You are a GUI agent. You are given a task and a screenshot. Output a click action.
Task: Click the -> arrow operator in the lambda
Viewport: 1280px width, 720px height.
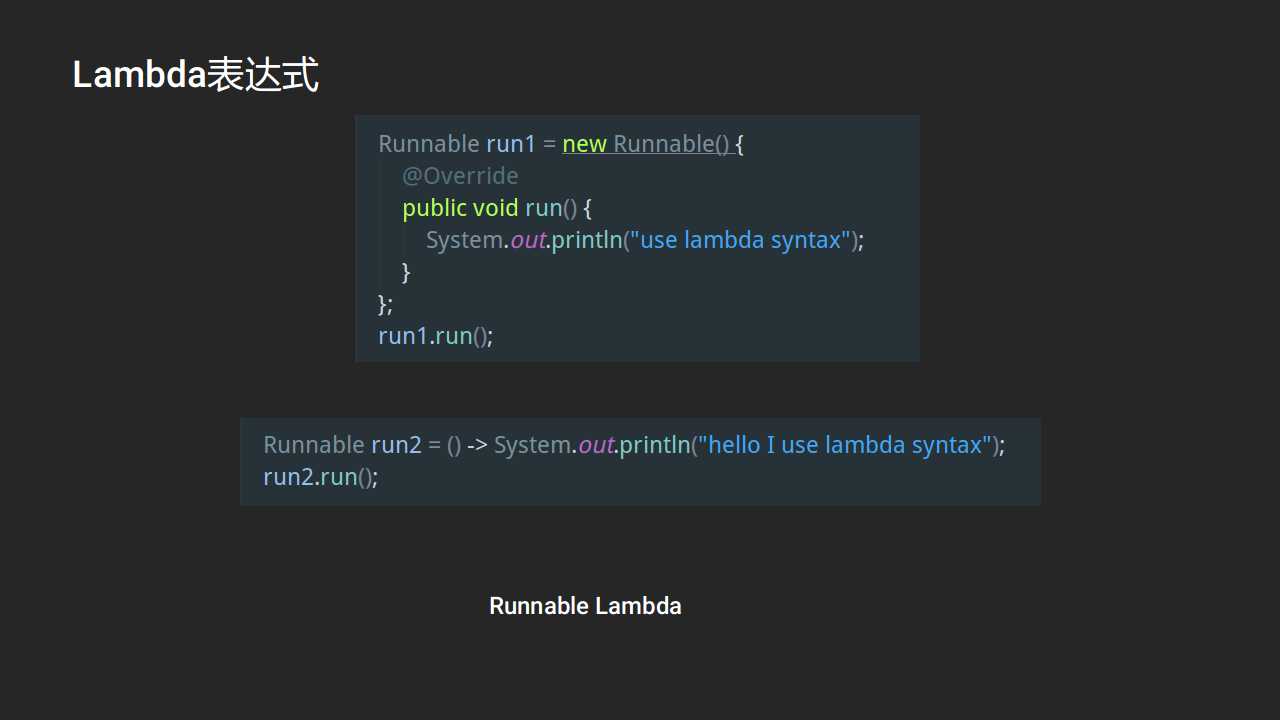click(477, 445)
